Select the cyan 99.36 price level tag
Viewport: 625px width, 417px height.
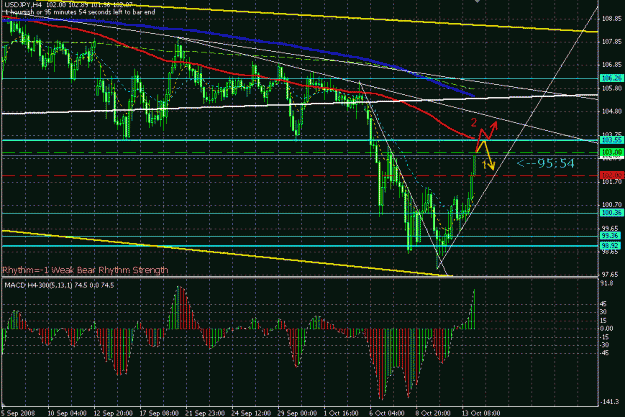point(611,236)
